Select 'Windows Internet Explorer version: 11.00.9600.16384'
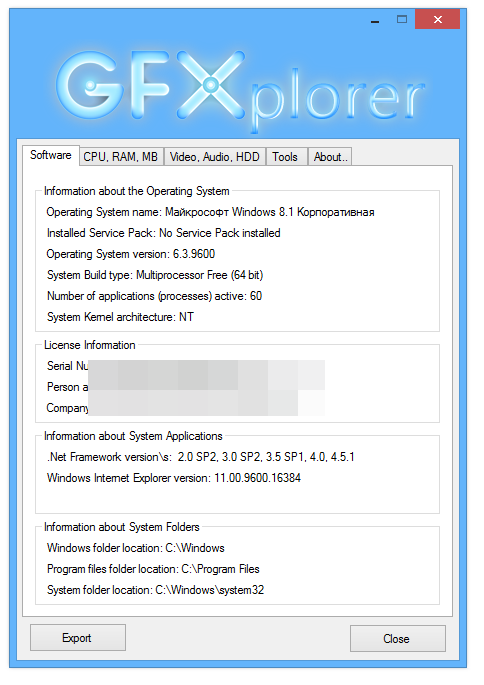The image size is (484, 685). click(174, 478)
